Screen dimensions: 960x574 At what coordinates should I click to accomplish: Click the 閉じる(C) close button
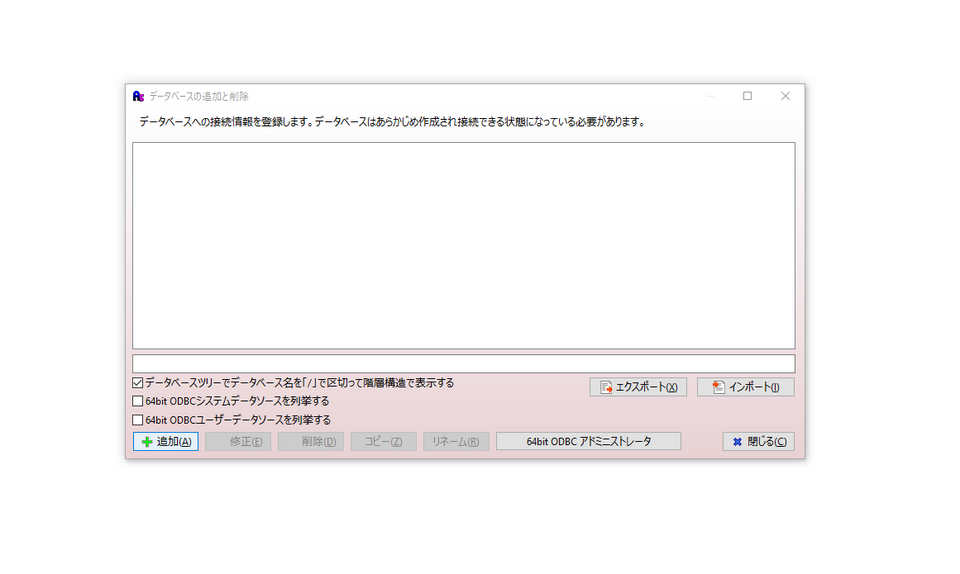(x=759, y=441)
